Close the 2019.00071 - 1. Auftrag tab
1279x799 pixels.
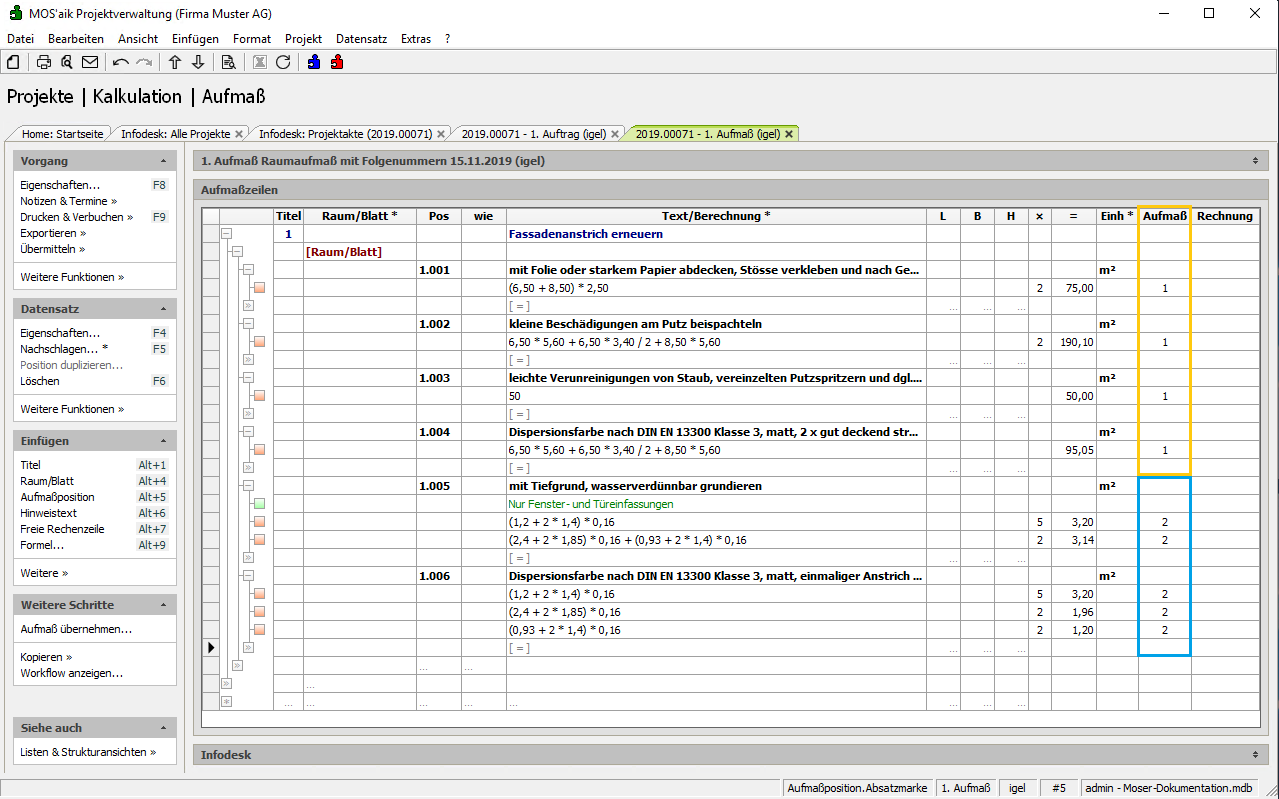coord(614,133)
